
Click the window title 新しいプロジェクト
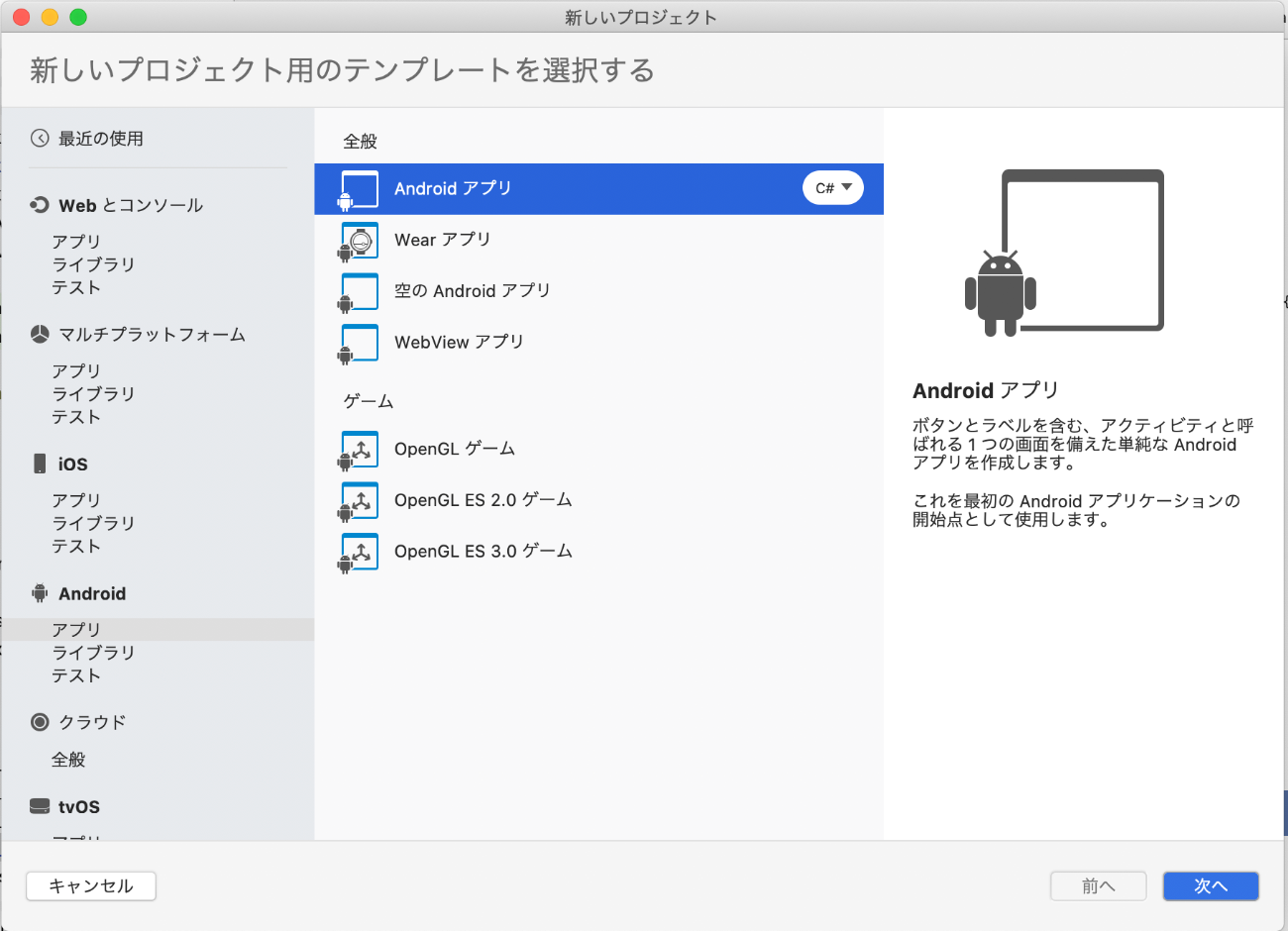641,17
